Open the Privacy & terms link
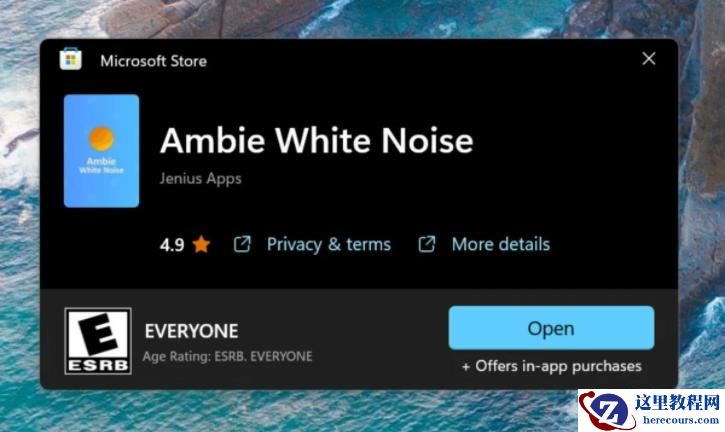 [329, 244]
